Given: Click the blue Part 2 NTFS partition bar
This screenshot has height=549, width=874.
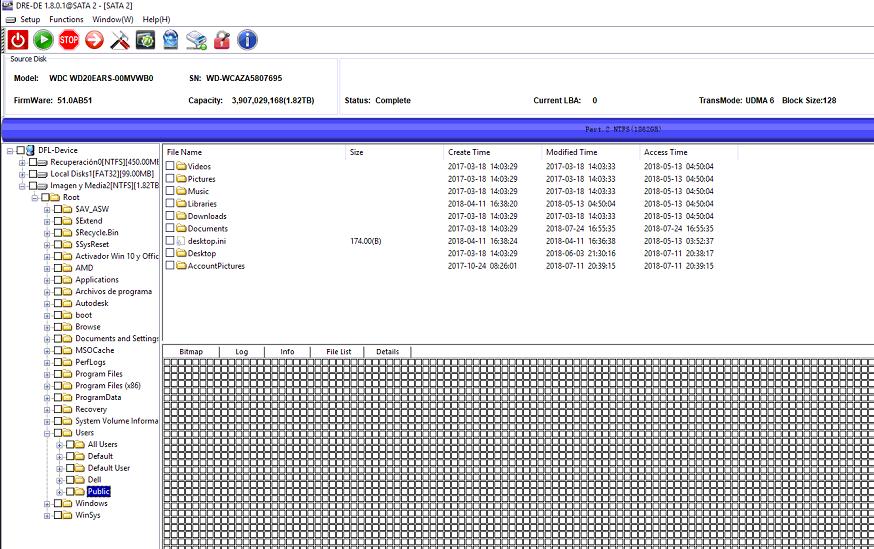Looking at the screenshot, I should [438, 129].
